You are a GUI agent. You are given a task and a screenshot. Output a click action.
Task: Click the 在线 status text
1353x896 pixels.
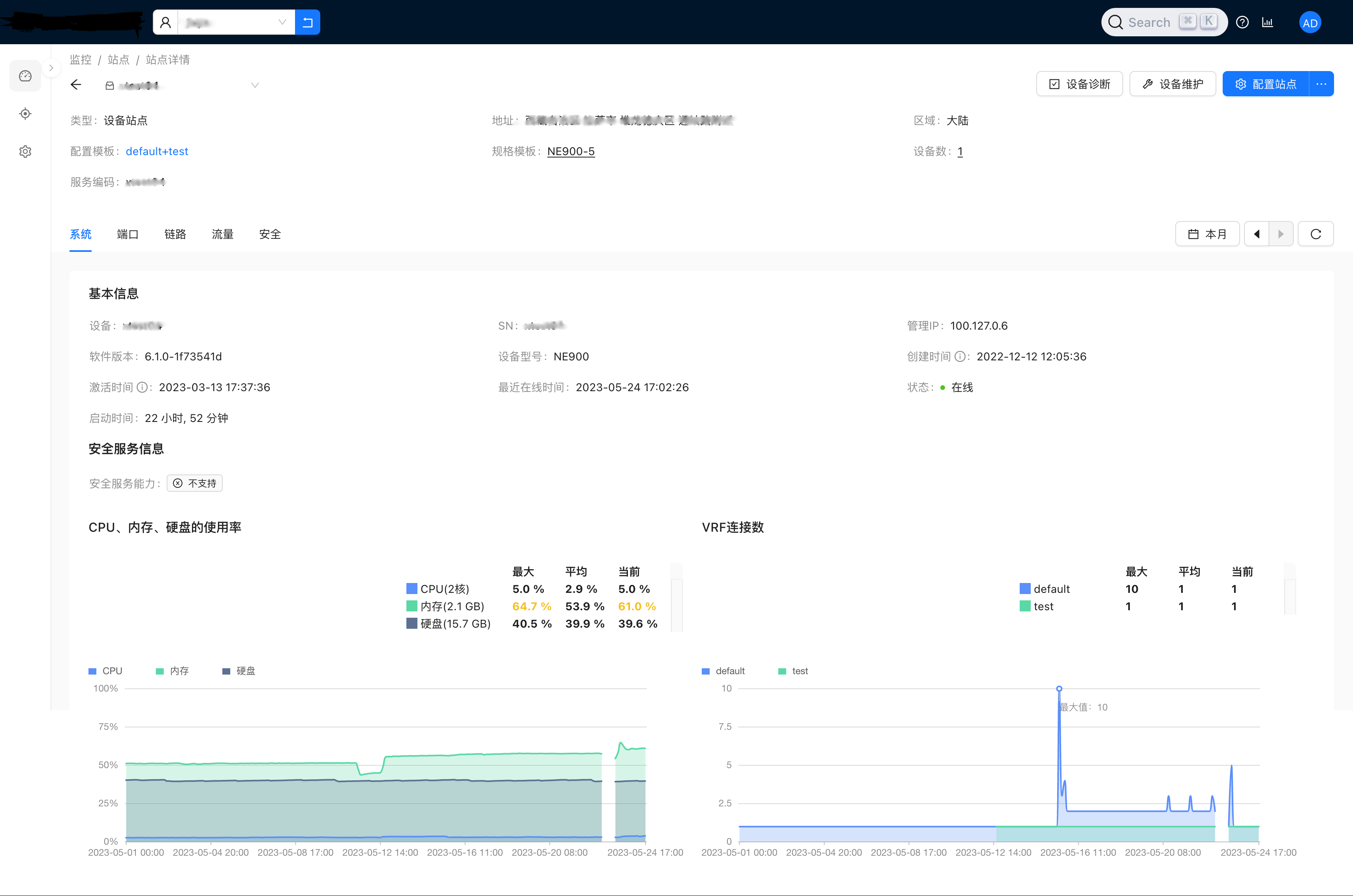pyautogui.click(x=962, y=388)
